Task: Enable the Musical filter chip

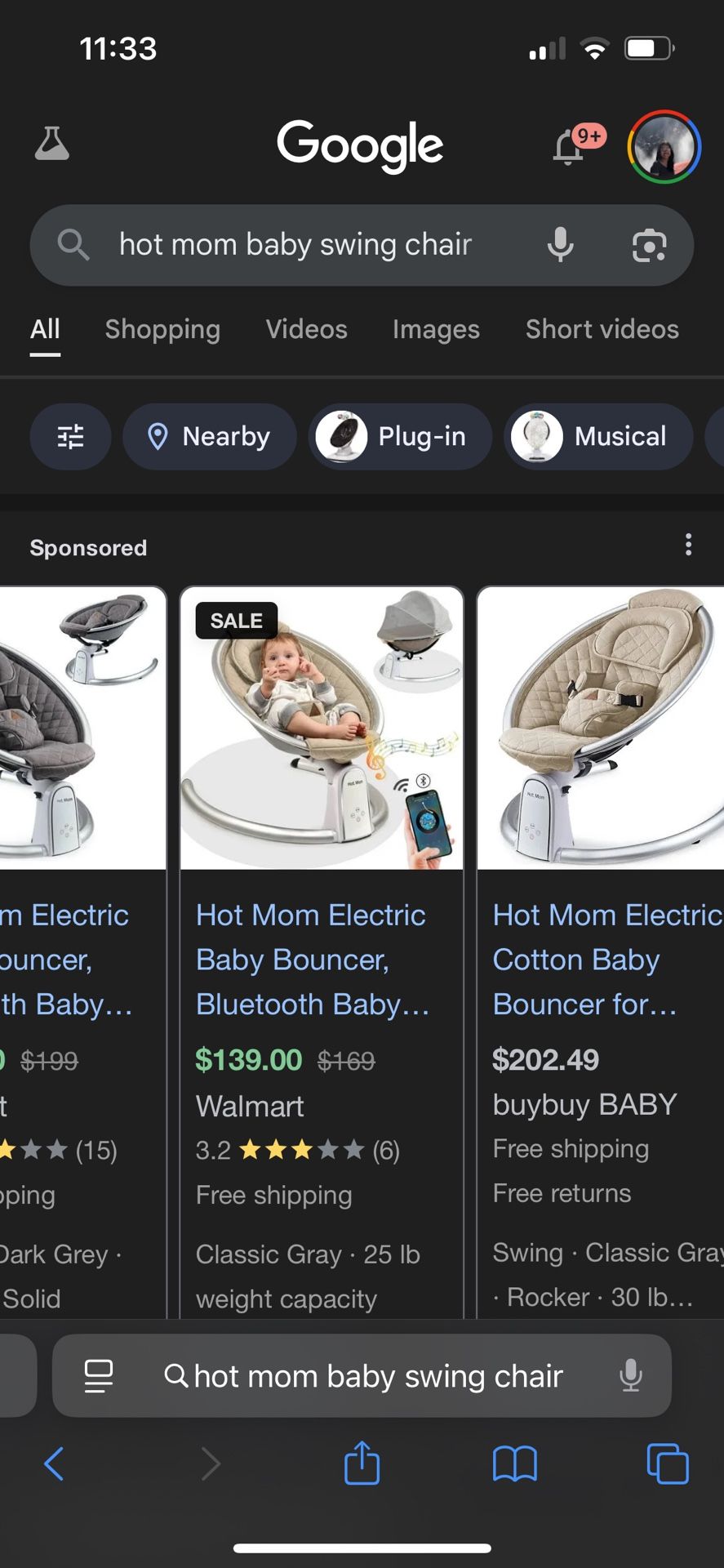Action: tap(598, 437)
